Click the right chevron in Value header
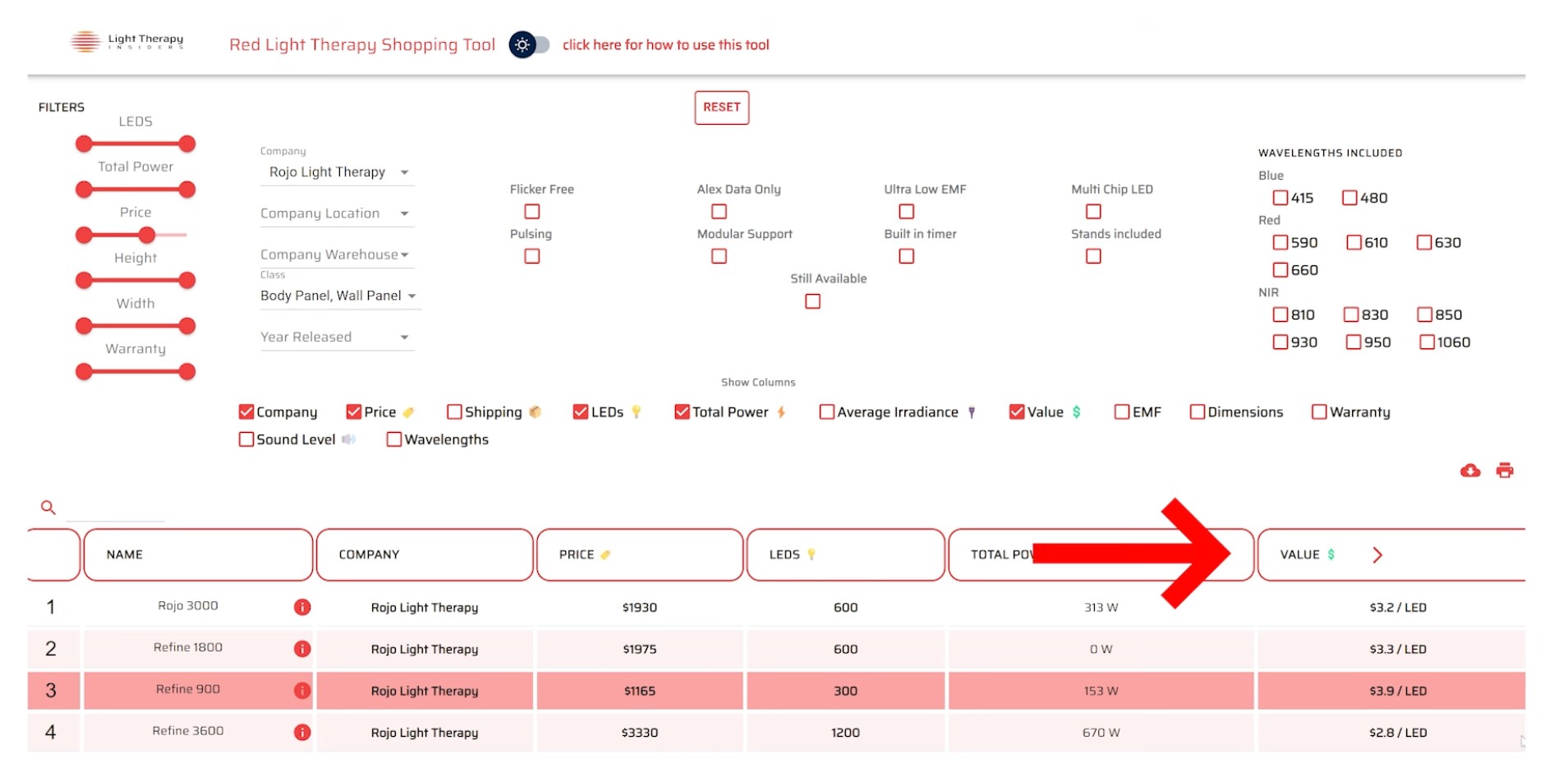Screen dimensions: 1568x768 (x=1377, y=555)
